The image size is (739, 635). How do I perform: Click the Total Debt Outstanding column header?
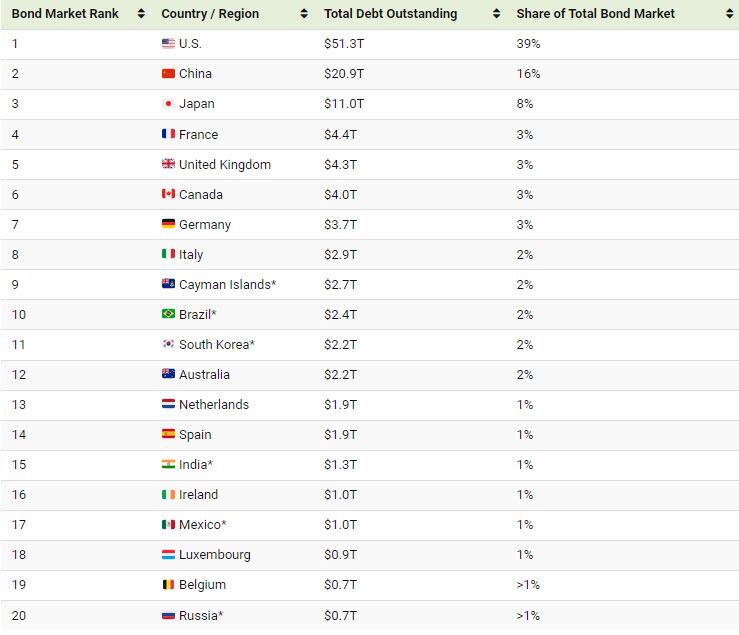[390, 14]
